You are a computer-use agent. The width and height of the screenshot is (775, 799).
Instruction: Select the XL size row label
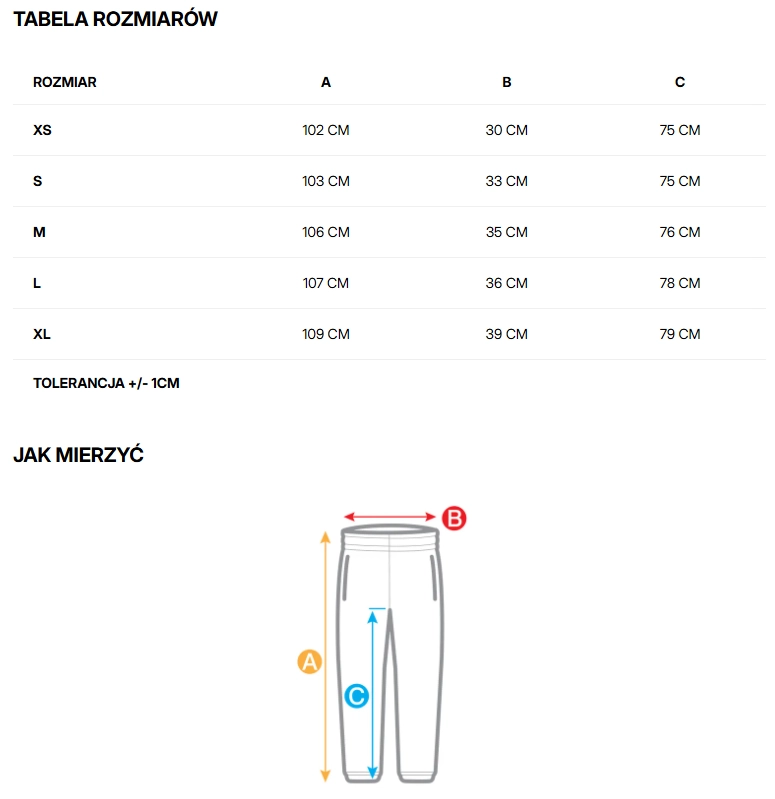click(x=42, y=334)
